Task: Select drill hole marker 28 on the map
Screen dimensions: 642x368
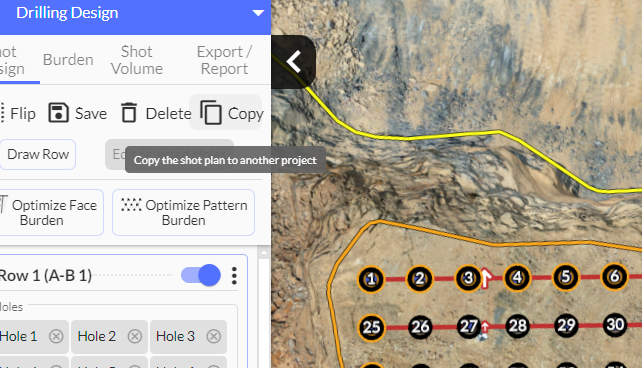Action: (518, 326)
